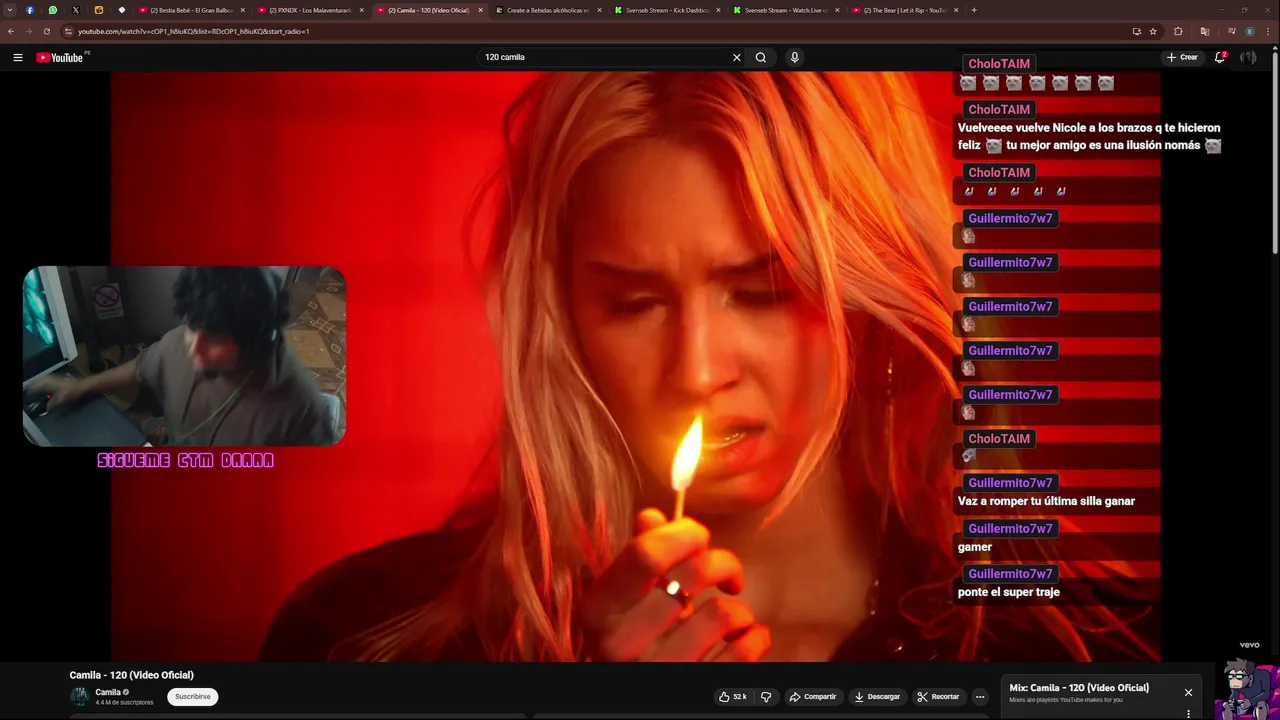
Task: Close the Camila - 120 tab
Action: click(x=480, y=10)
